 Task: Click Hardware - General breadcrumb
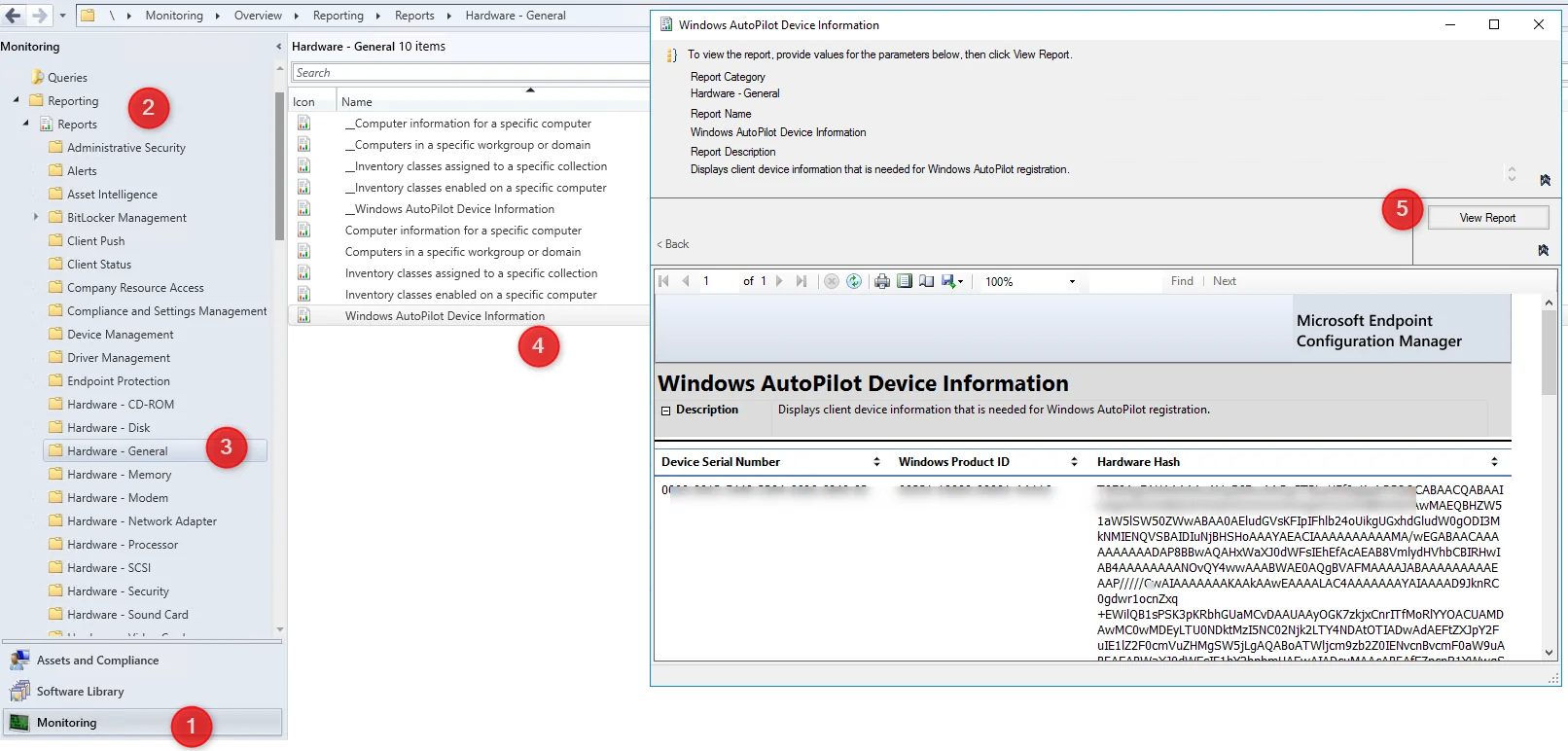coord(516,16)
